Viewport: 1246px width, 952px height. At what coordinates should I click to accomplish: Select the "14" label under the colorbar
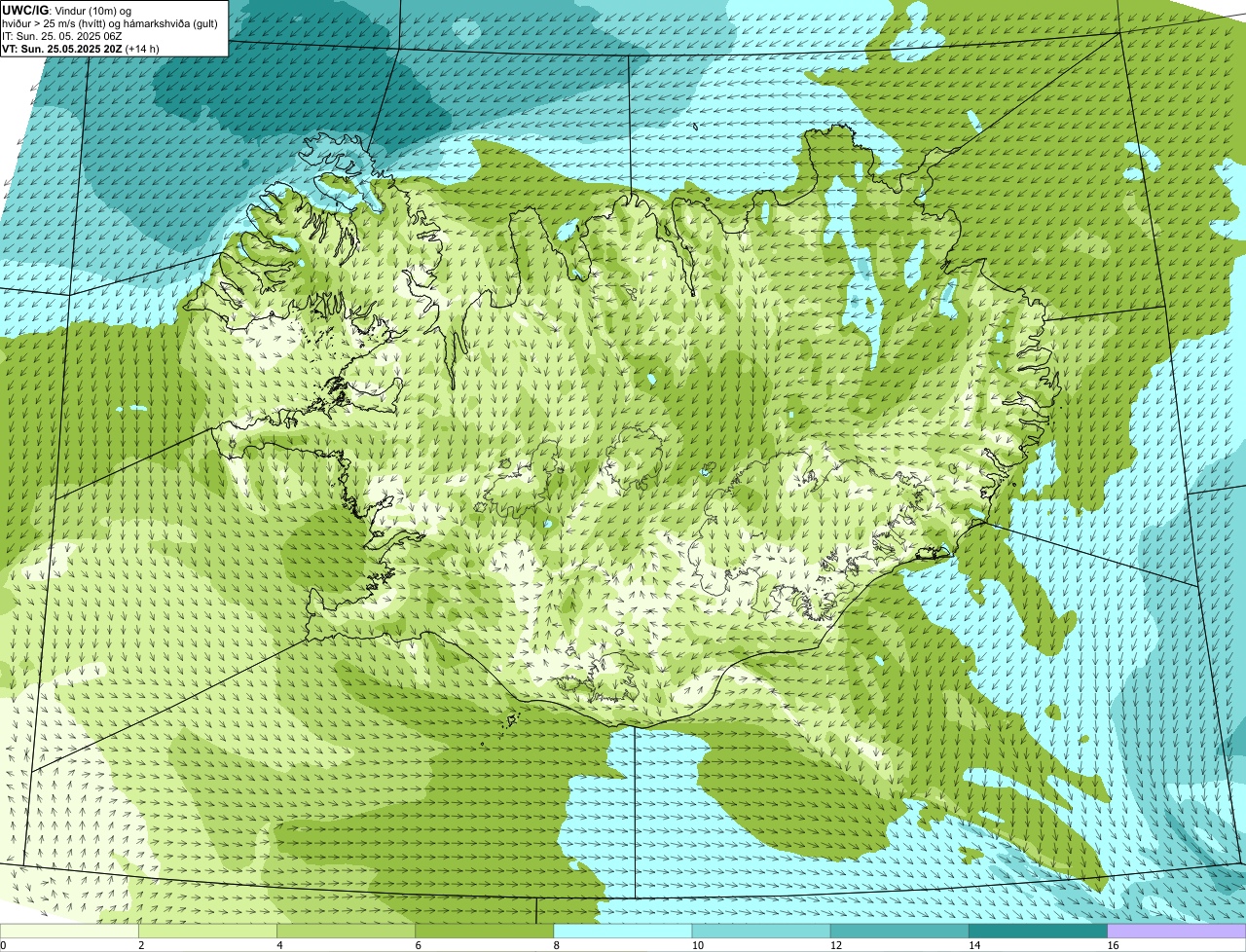coord(973,945)
